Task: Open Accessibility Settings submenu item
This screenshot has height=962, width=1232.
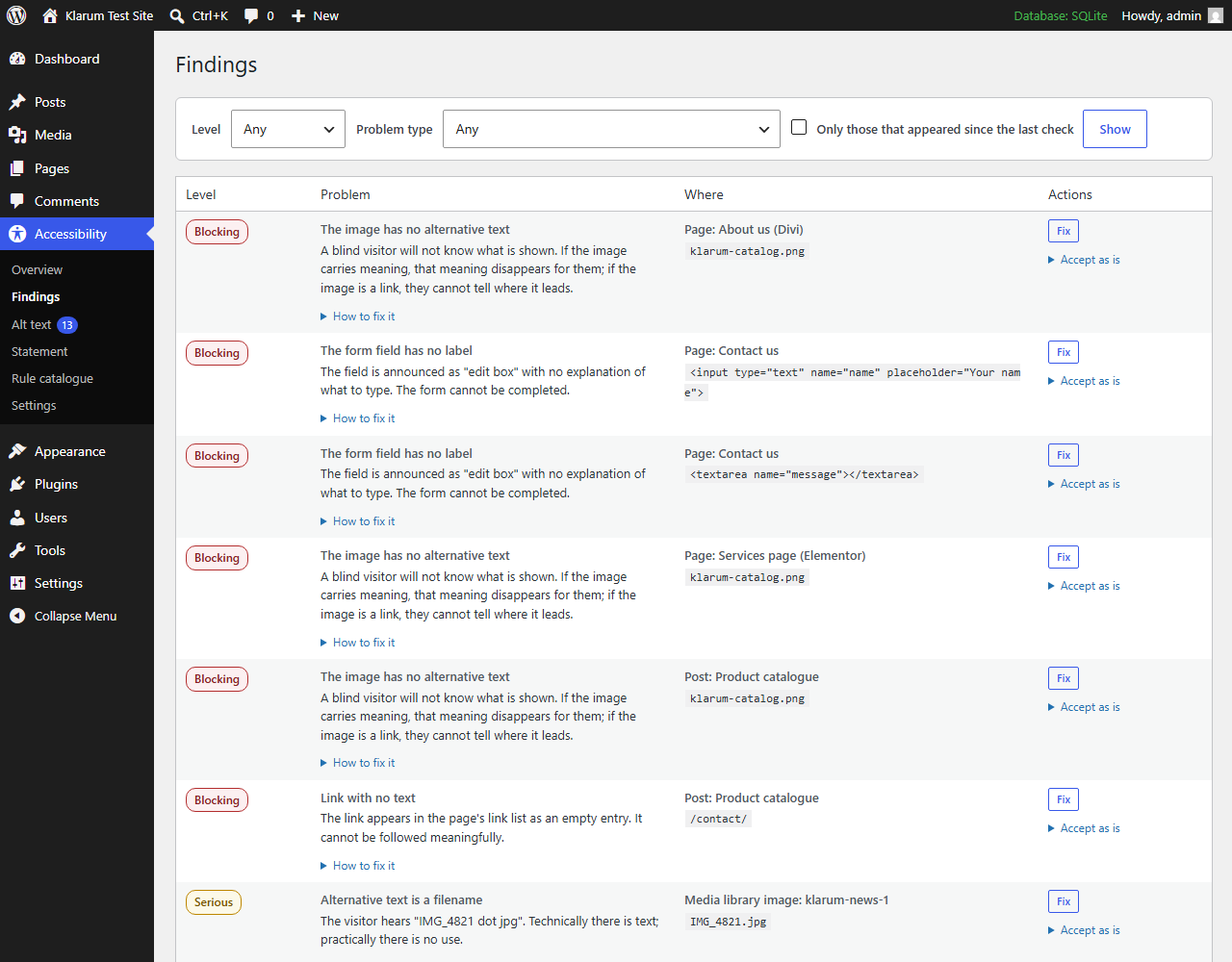Action: pyautogui.click(x=34, y=406)
